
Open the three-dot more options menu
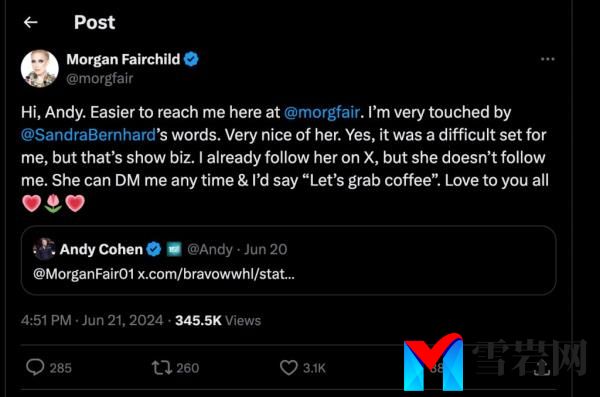(548, 59)
